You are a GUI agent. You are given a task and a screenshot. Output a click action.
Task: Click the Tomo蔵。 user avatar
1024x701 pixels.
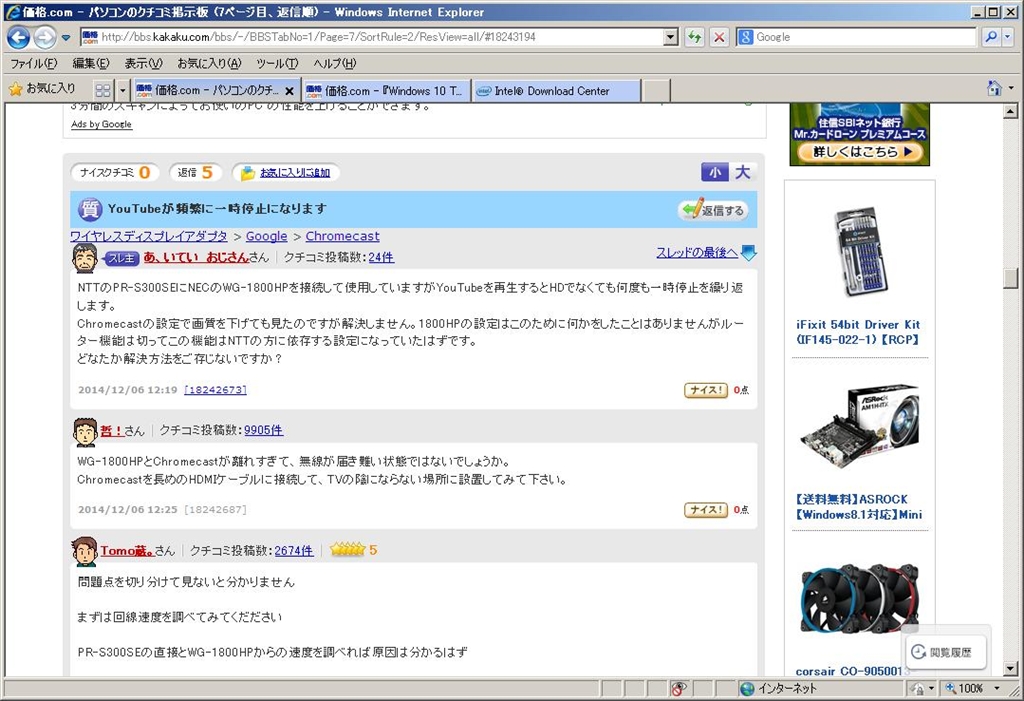click(x=84, y=551)
